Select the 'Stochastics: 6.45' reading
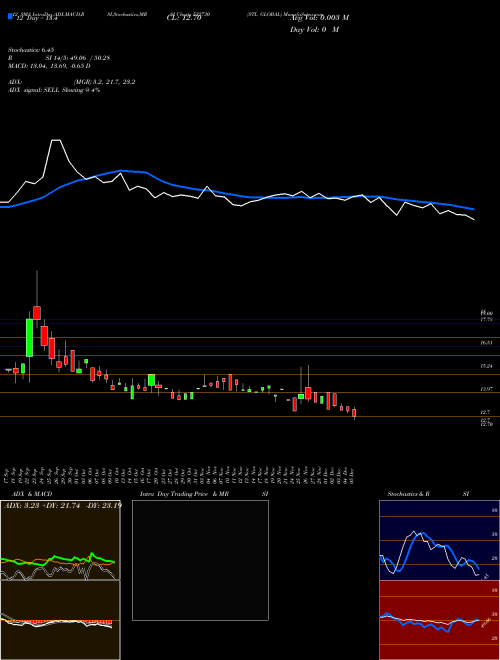This screenshot has width=500, height=660. (x=31, y=50)
